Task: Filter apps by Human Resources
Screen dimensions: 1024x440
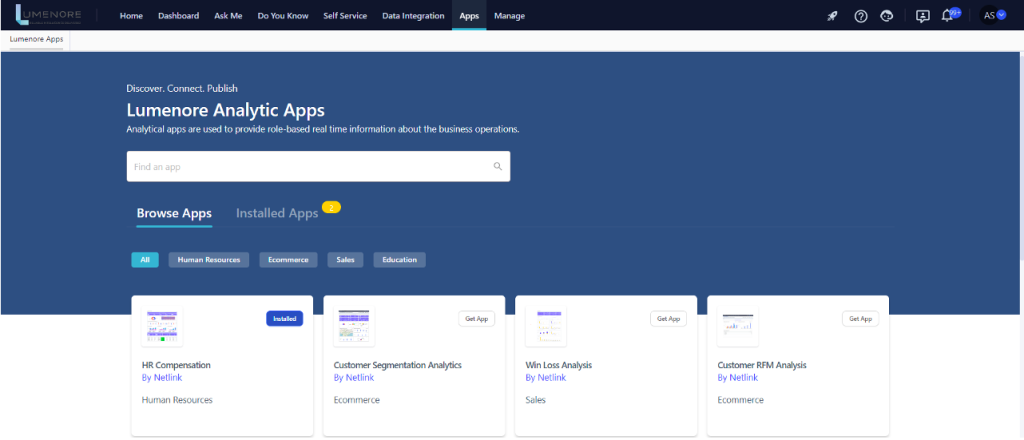Action: pyautogui.click(x=209, y=260)
